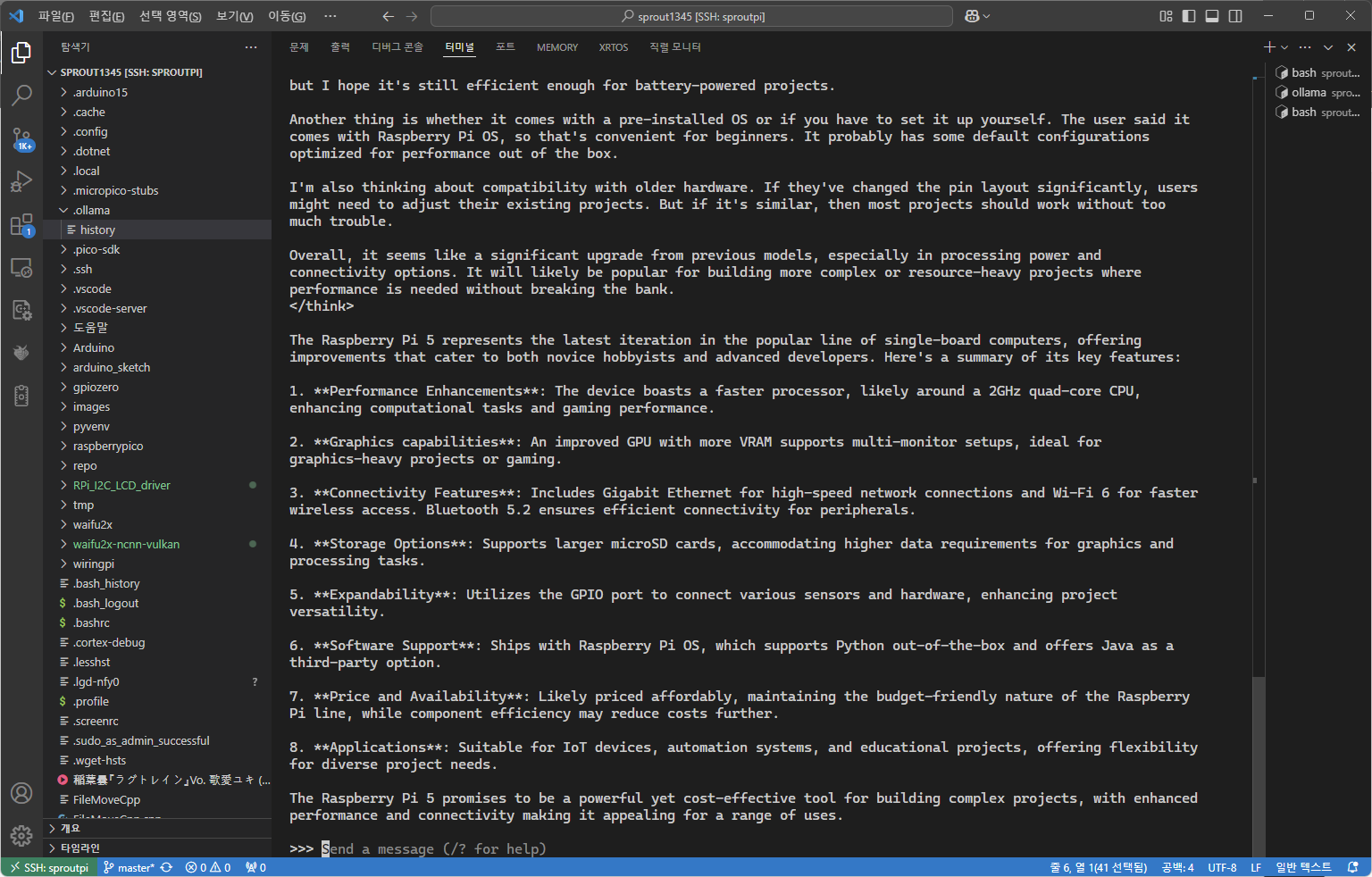Switch to the 디버그 콘솔 tab
The image size is (1372, 877).
[x=397, y=47]
